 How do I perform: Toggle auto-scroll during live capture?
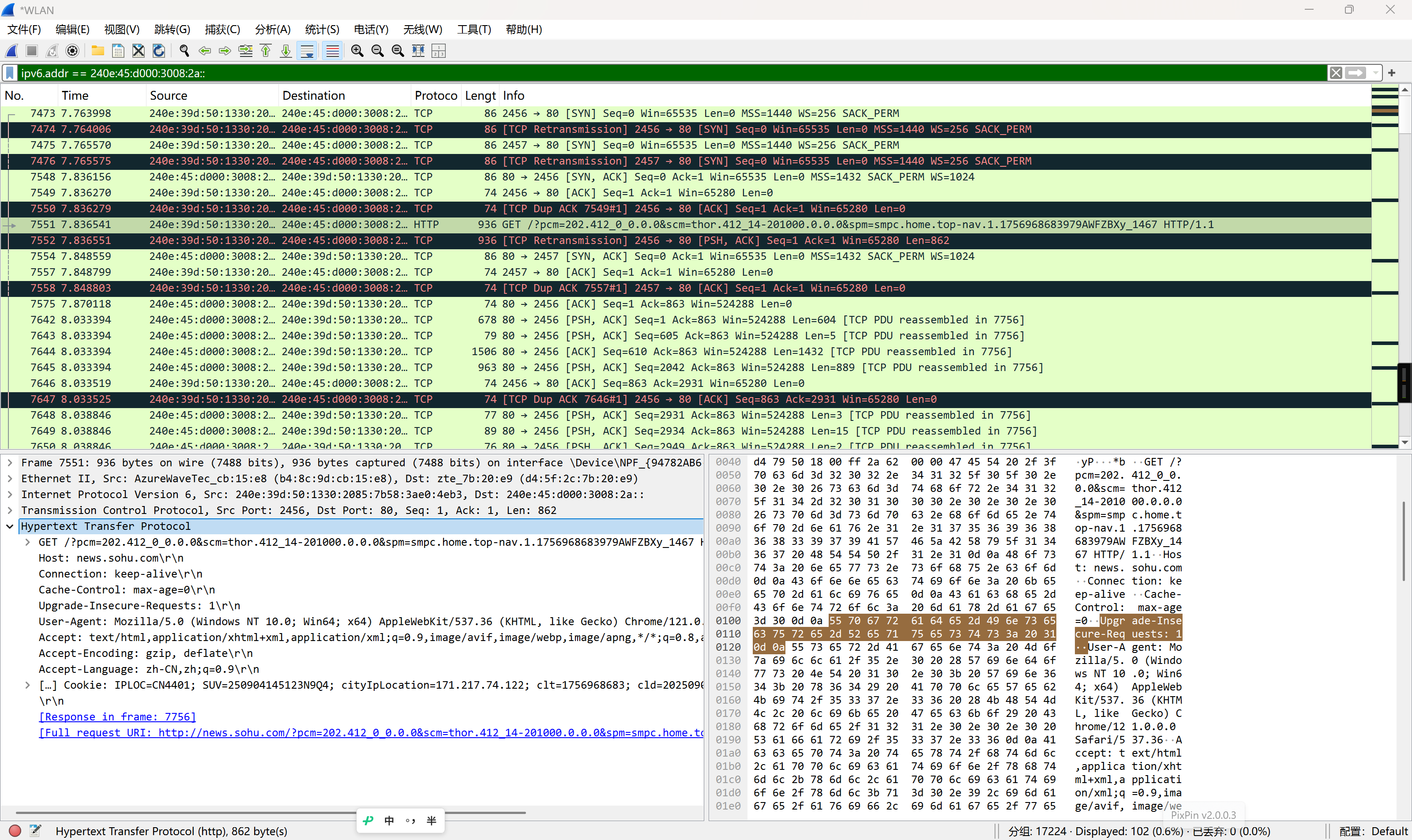click(x=307, y=51)
